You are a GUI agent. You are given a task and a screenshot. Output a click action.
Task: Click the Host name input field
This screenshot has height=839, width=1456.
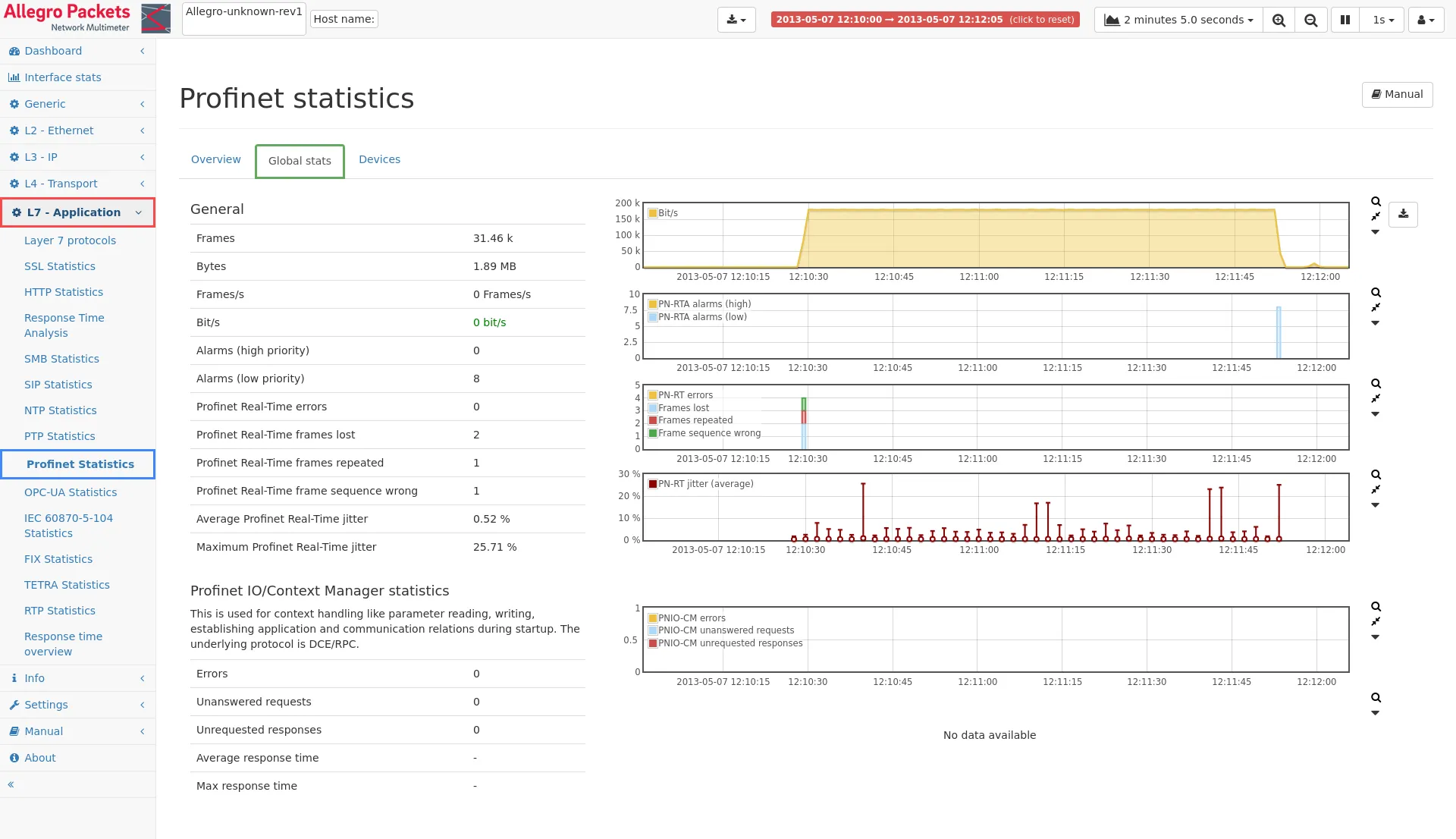point(344,19)
